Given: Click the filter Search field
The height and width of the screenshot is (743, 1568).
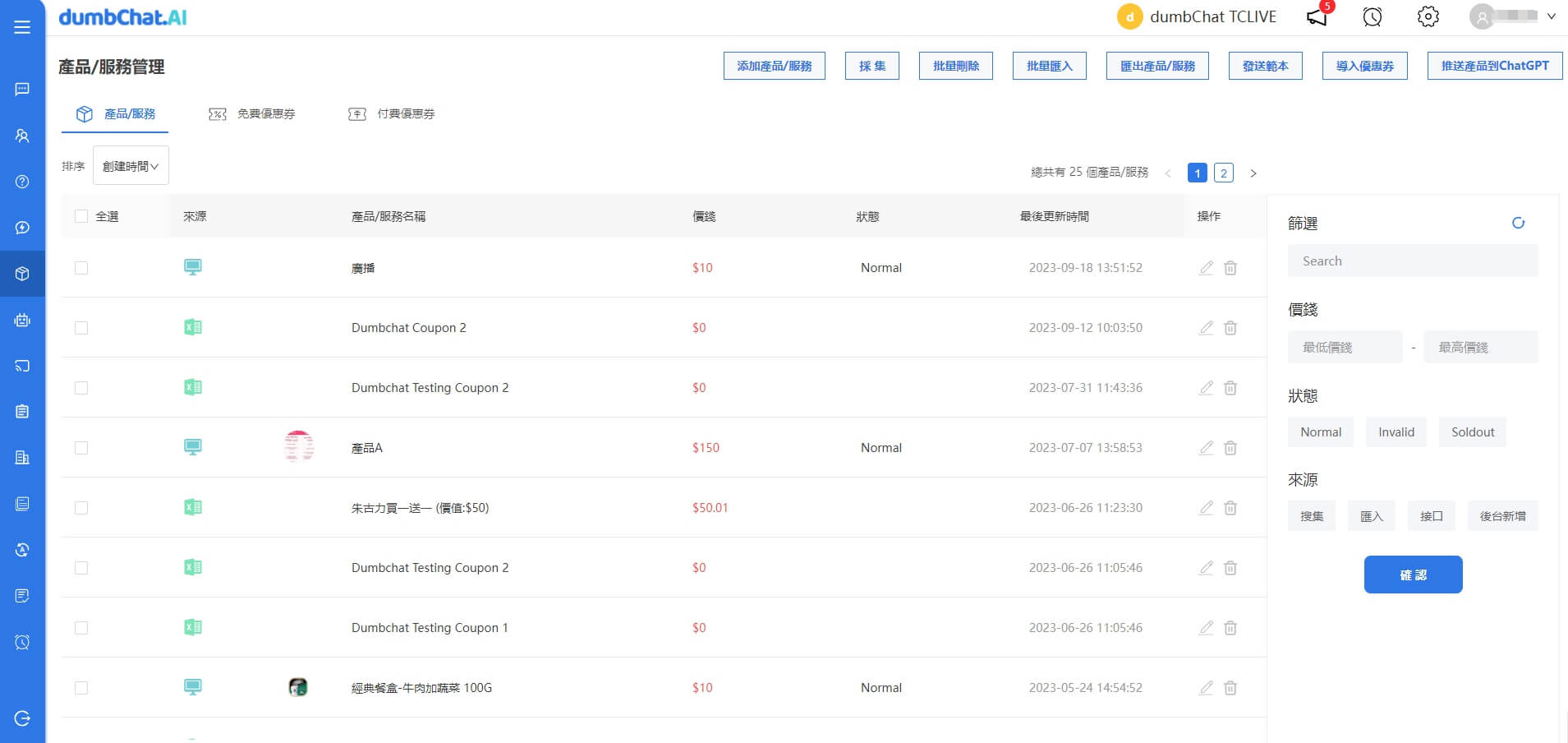Looking at the screenshot, I should pyautogui.click(x=1413, y=261).
